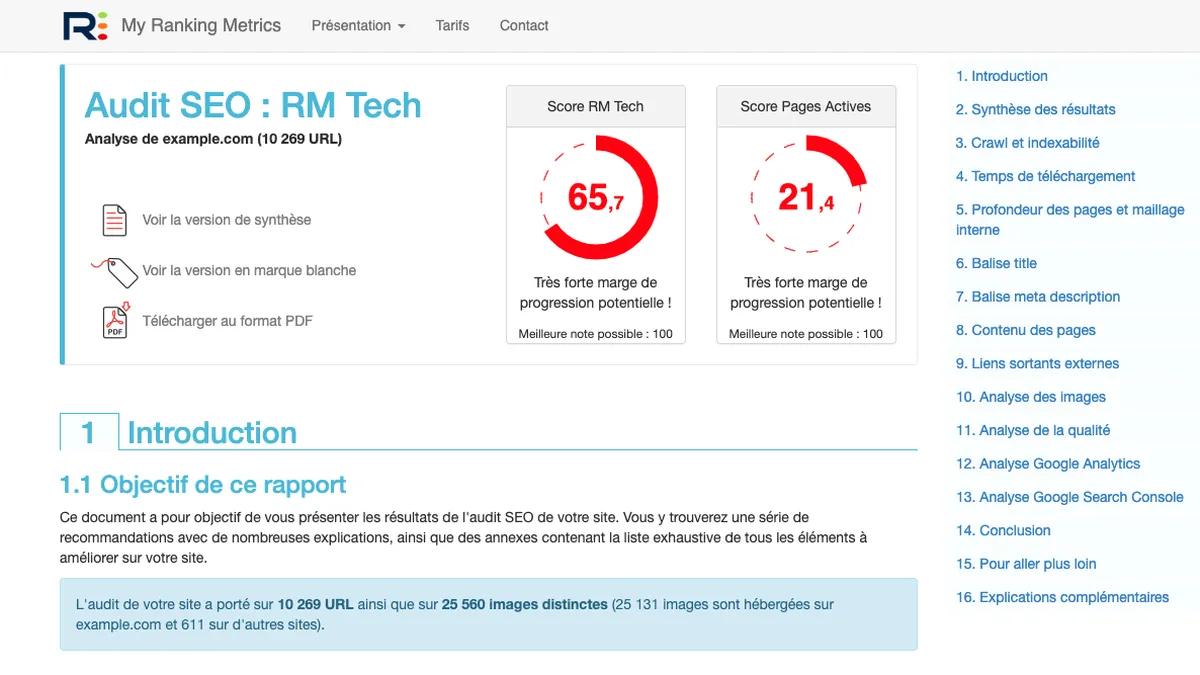
Task: Go to 11. Analyse de la qualité
Action: 1033,430
